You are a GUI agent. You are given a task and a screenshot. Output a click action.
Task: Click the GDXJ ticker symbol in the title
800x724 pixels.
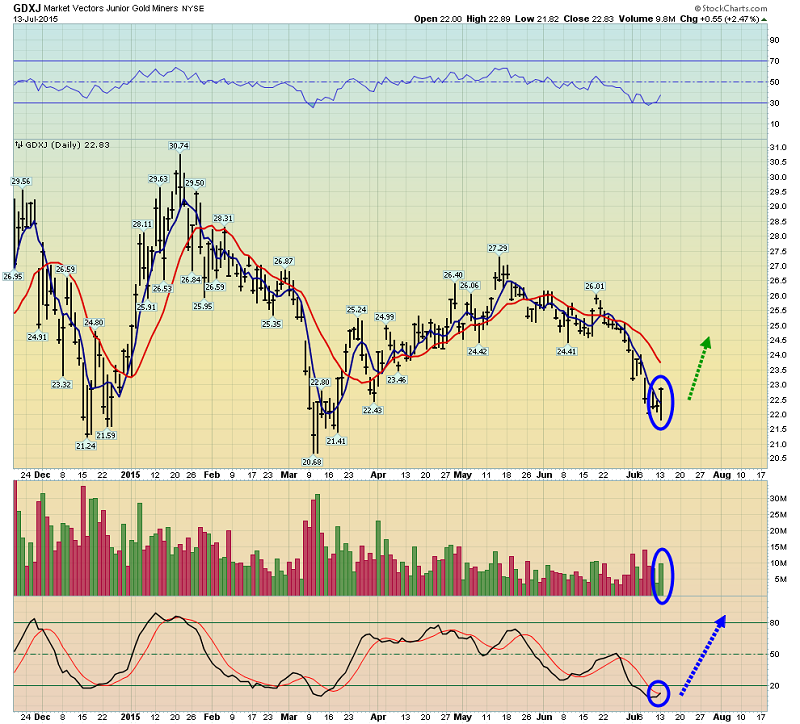(27, 8)
